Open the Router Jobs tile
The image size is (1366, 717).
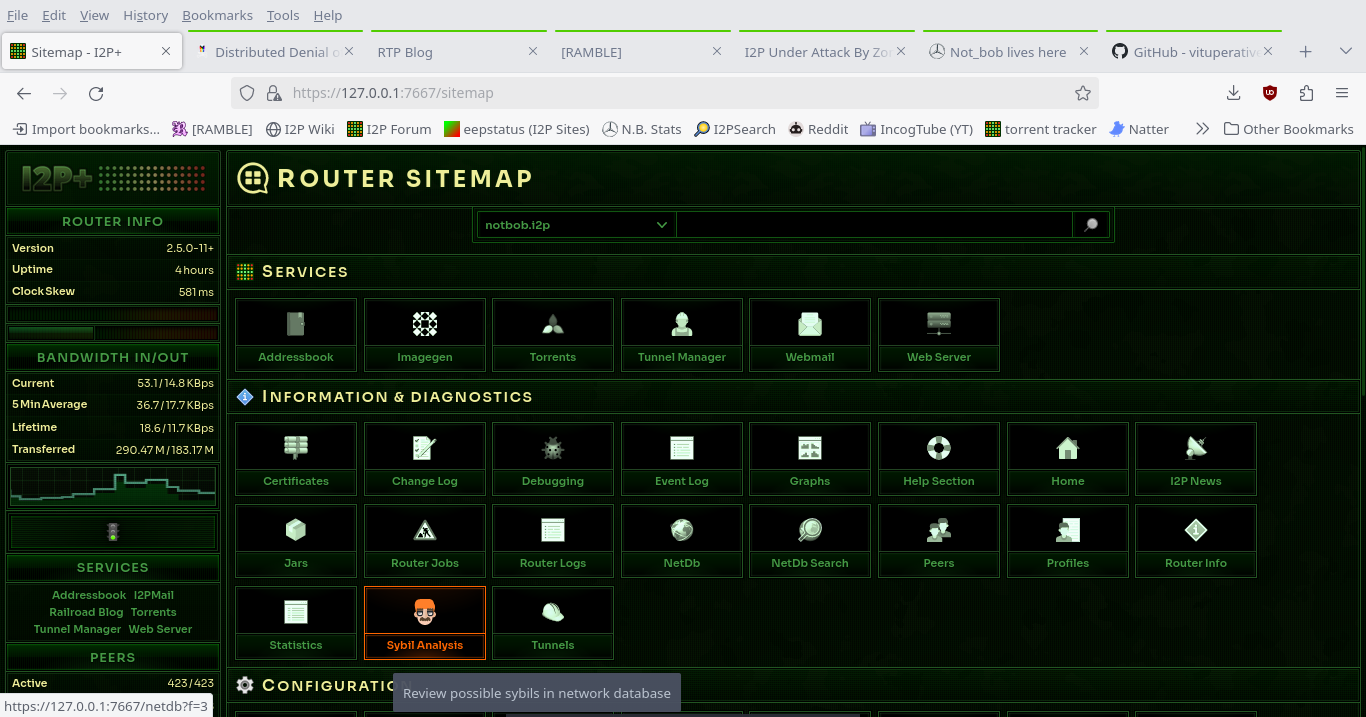pos(425,541)
